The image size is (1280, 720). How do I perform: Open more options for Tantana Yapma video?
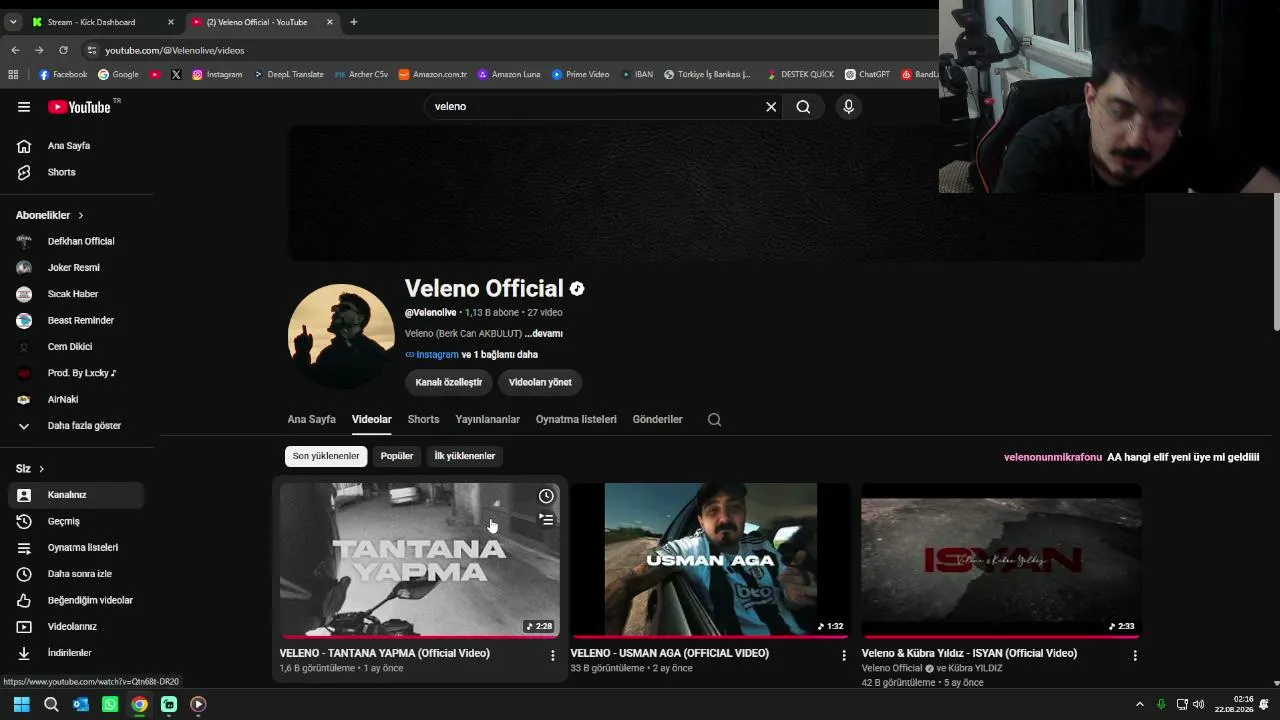(553, 655)
